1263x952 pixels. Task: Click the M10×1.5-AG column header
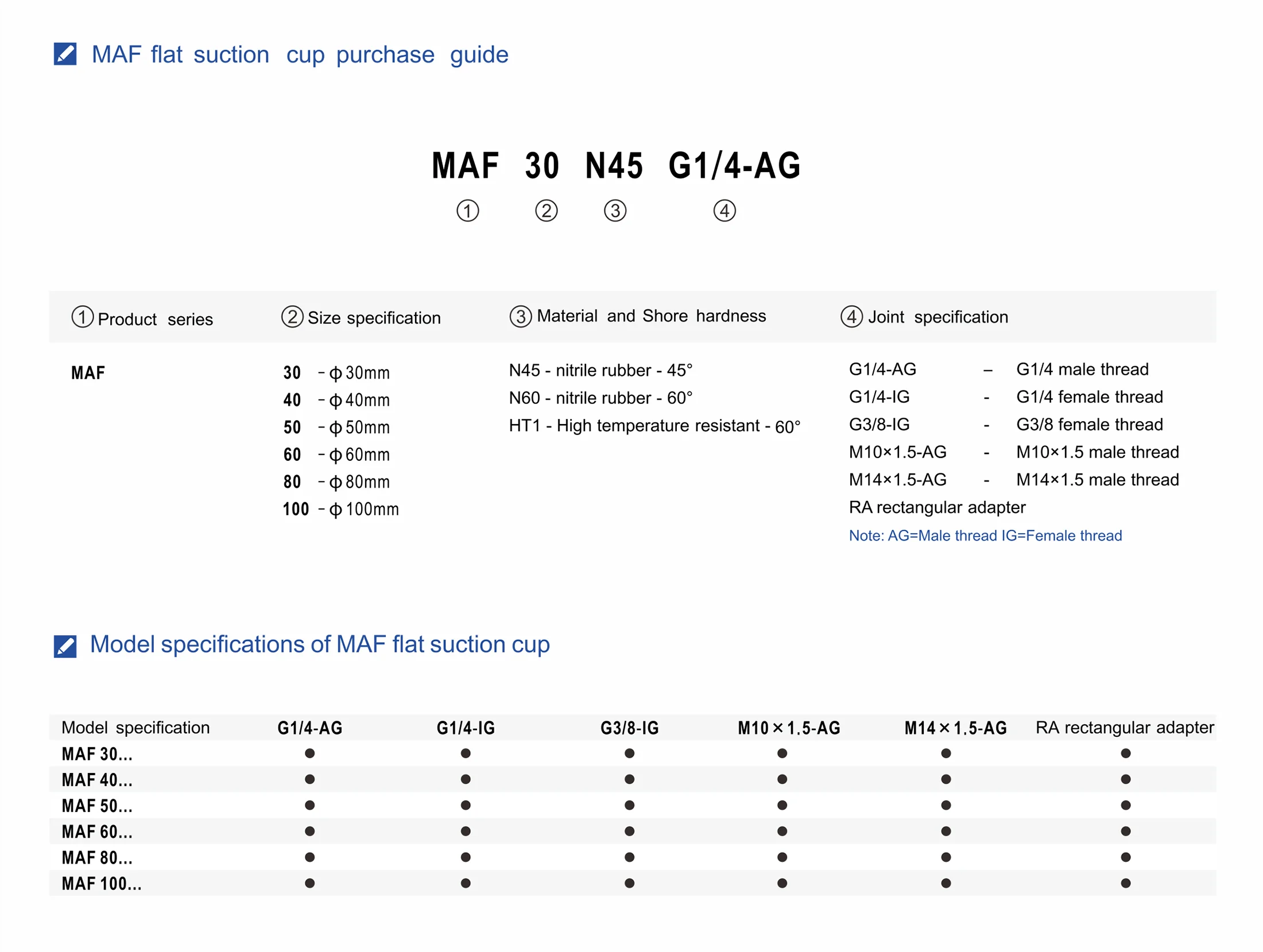point(788,728)
